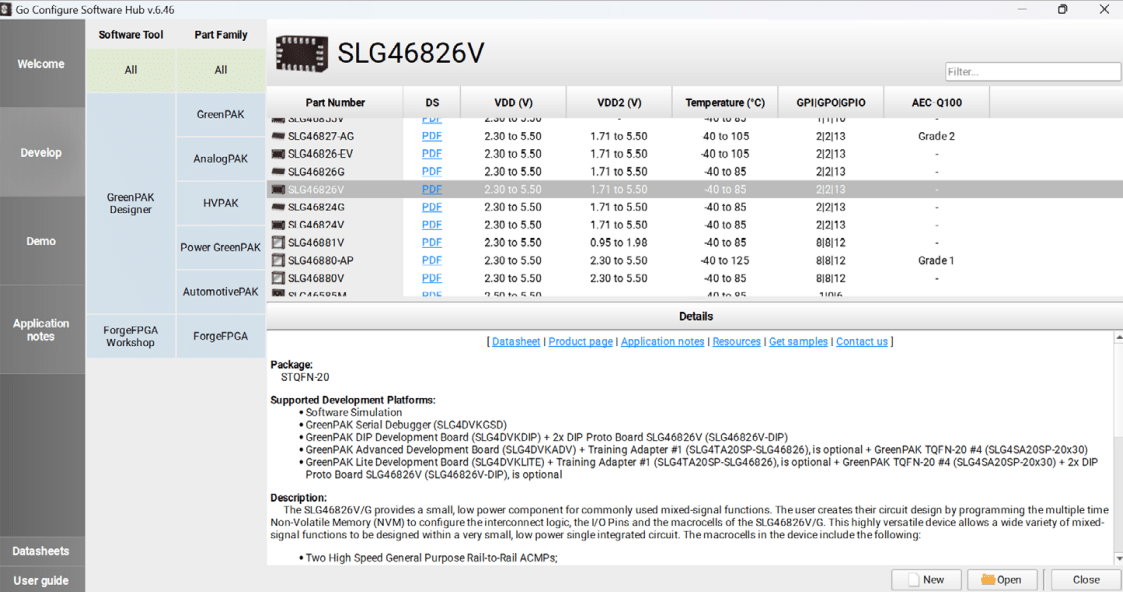Image resolution: width=1123 pixels, height=592 pixels.
Task: Open PDF datasheet for SLG46826G
Action: [x=432, y=172]
